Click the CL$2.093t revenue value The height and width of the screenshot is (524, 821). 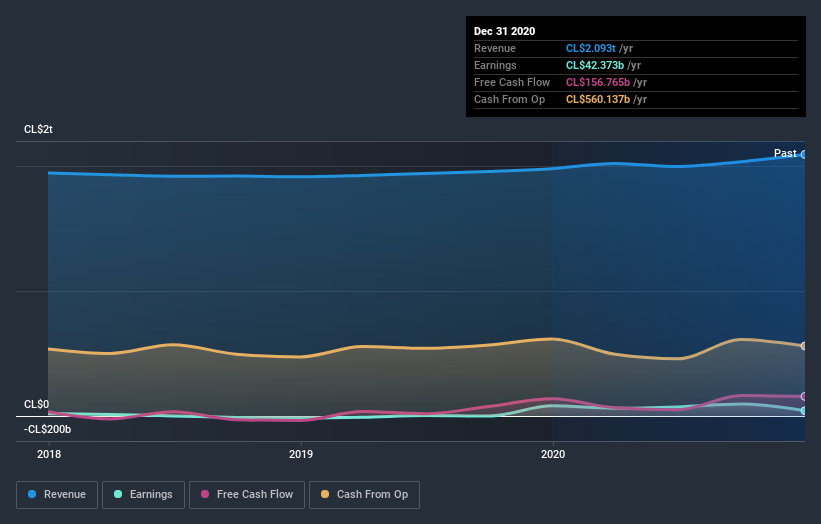[591, 48]
